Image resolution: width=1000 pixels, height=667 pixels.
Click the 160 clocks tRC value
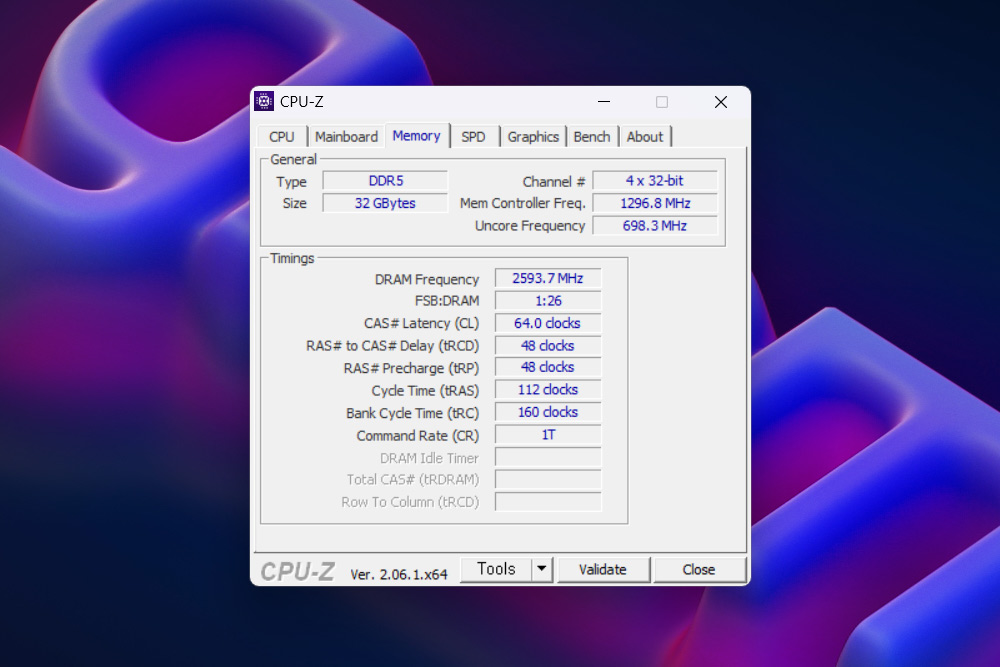[x=548, y=412]
